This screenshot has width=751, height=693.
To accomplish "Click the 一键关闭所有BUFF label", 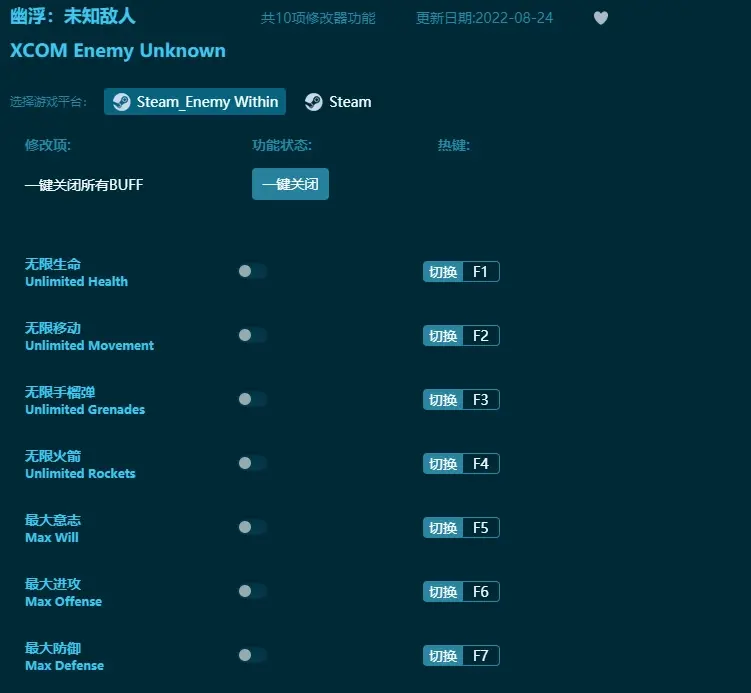I will pyautogui.click(x=84, y=184).
